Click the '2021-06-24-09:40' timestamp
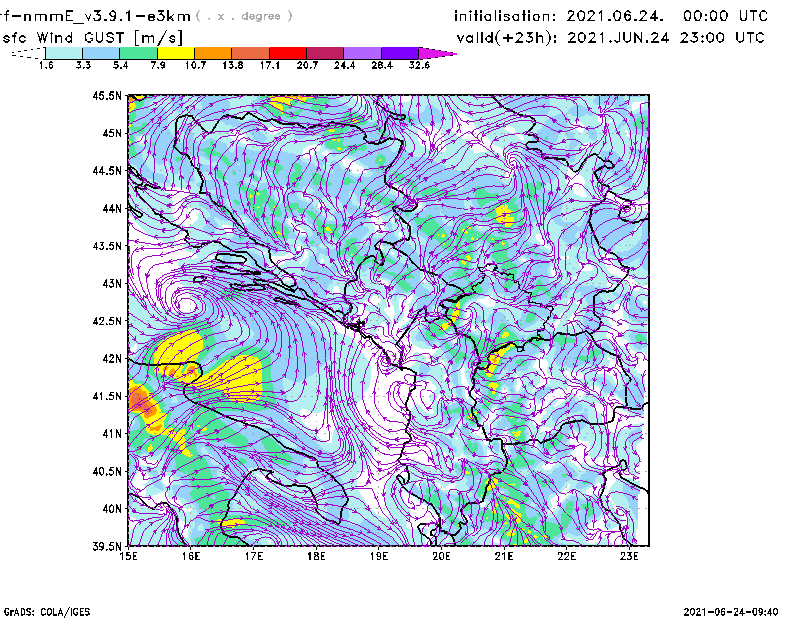This screenshot has height=618, width=800. click(731, 612)
